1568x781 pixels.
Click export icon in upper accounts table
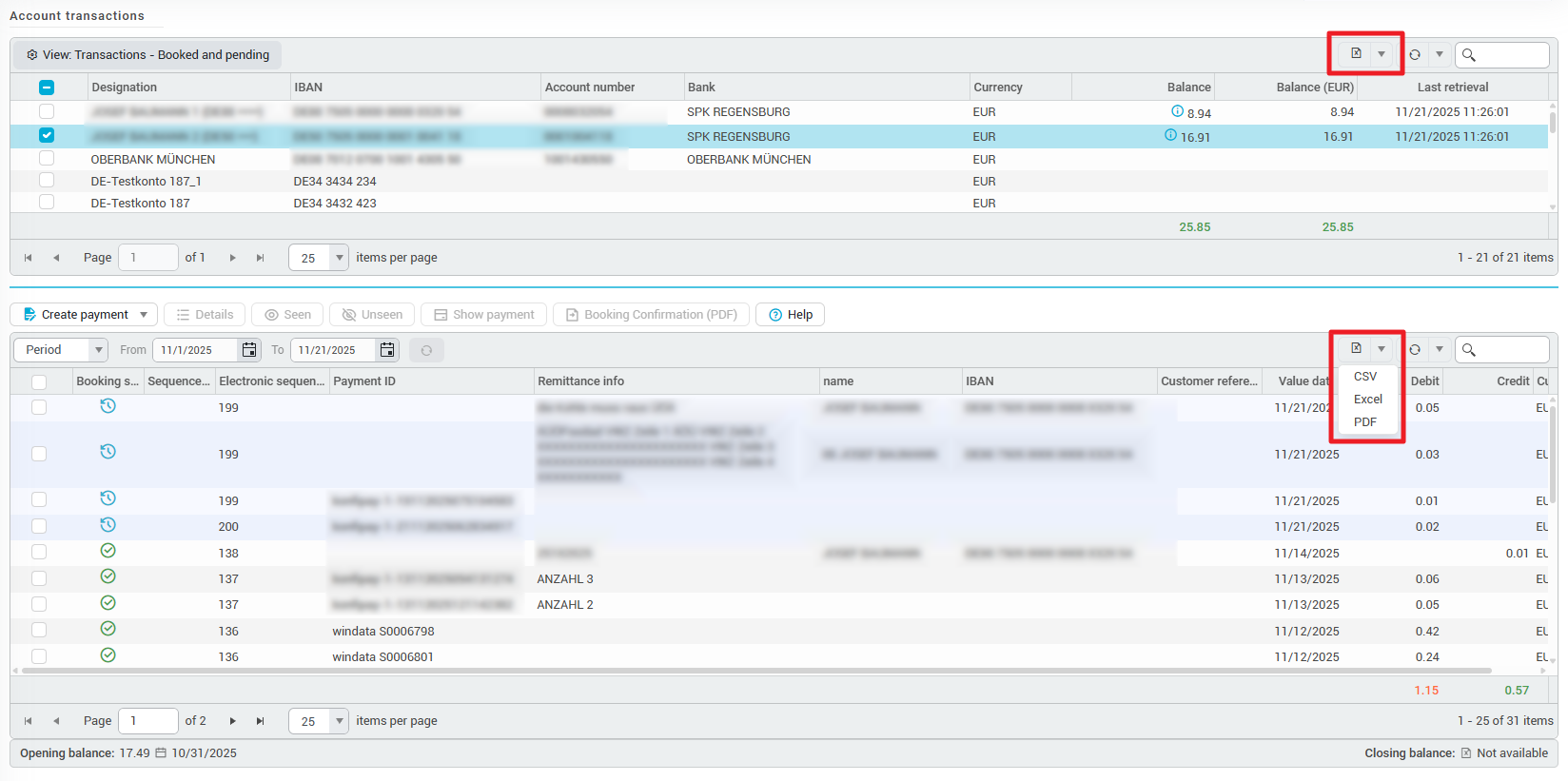pos(1356,54)
